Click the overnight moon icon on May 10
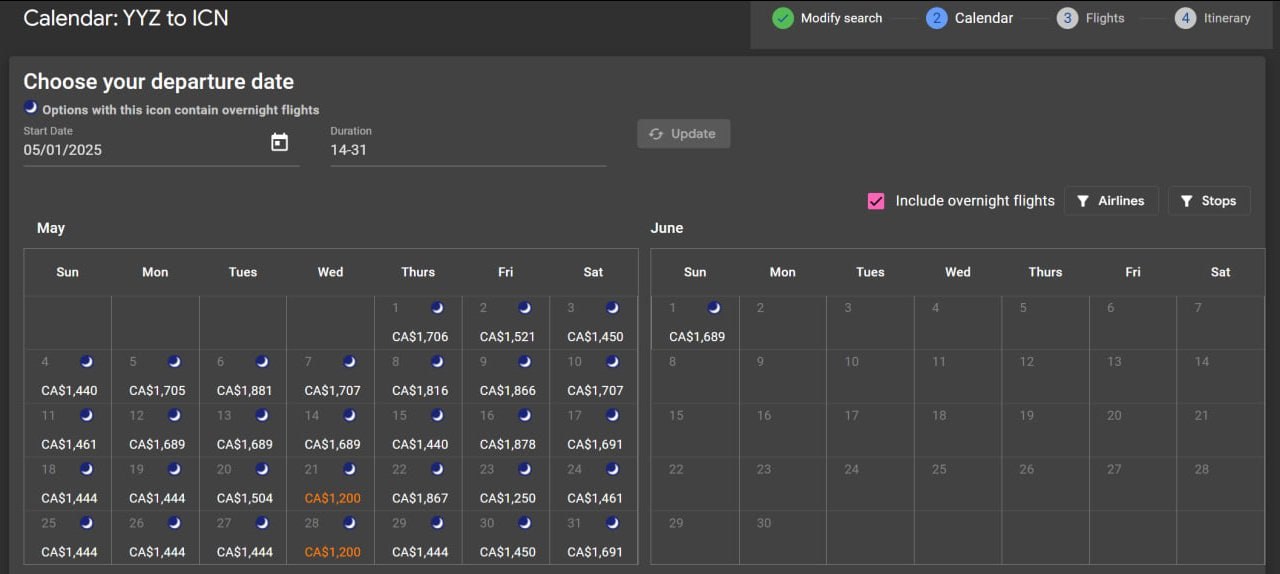 tap(612, 362)
